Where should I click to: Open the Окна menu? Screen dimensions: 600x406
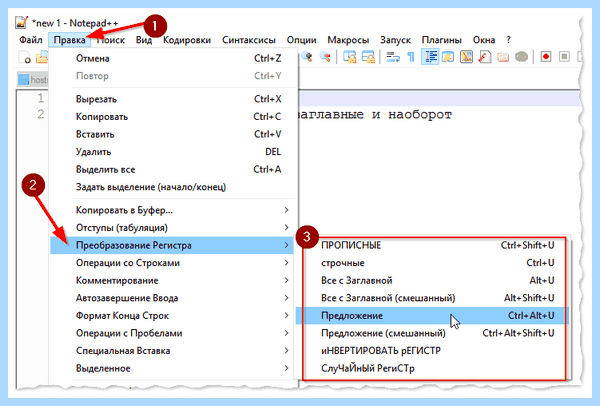tap(484, 40)
